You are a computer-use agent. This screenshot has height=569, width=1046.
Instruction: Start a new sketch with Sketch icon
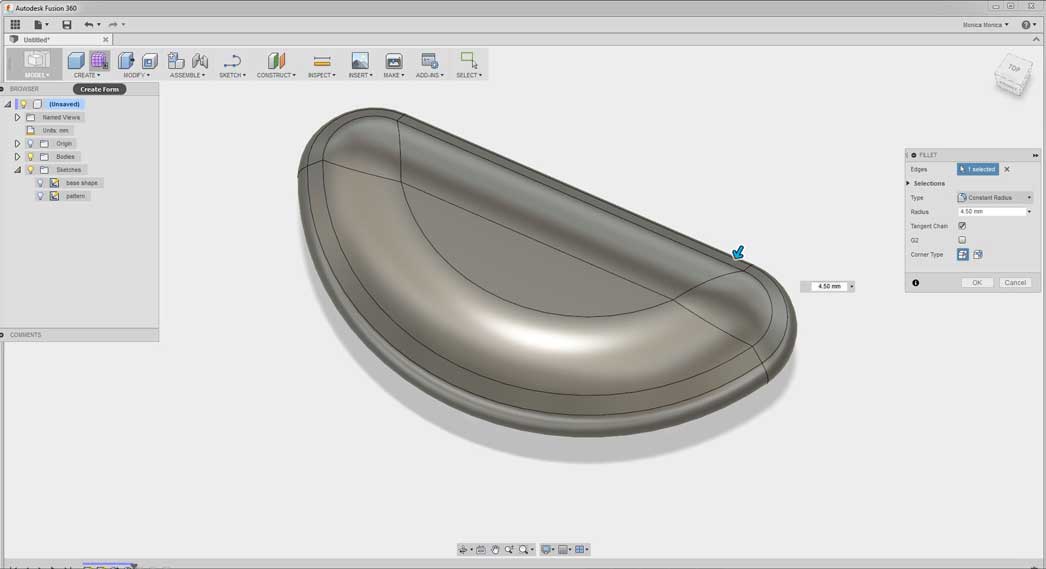pyautogui.click(x=232, y=61)
